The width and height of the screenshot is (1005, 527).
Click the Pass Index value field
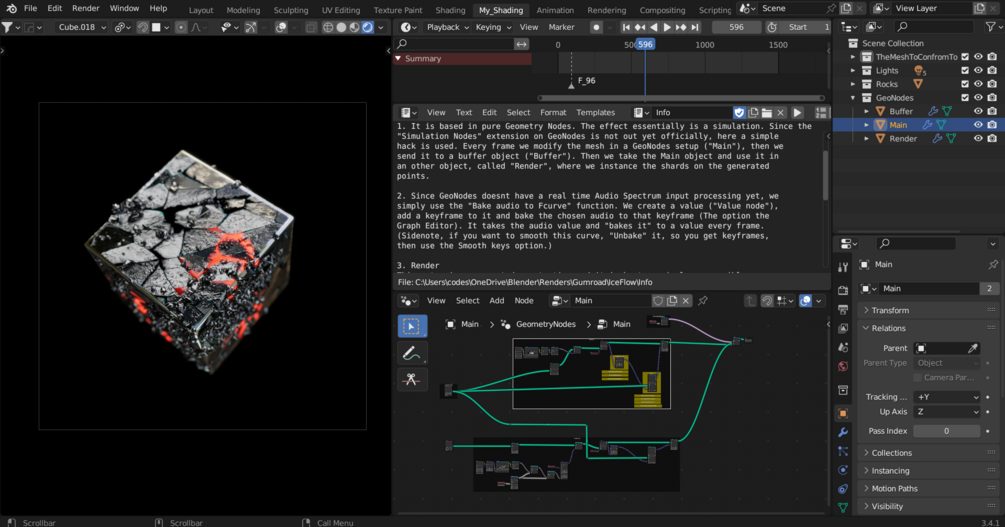(946, 431)
